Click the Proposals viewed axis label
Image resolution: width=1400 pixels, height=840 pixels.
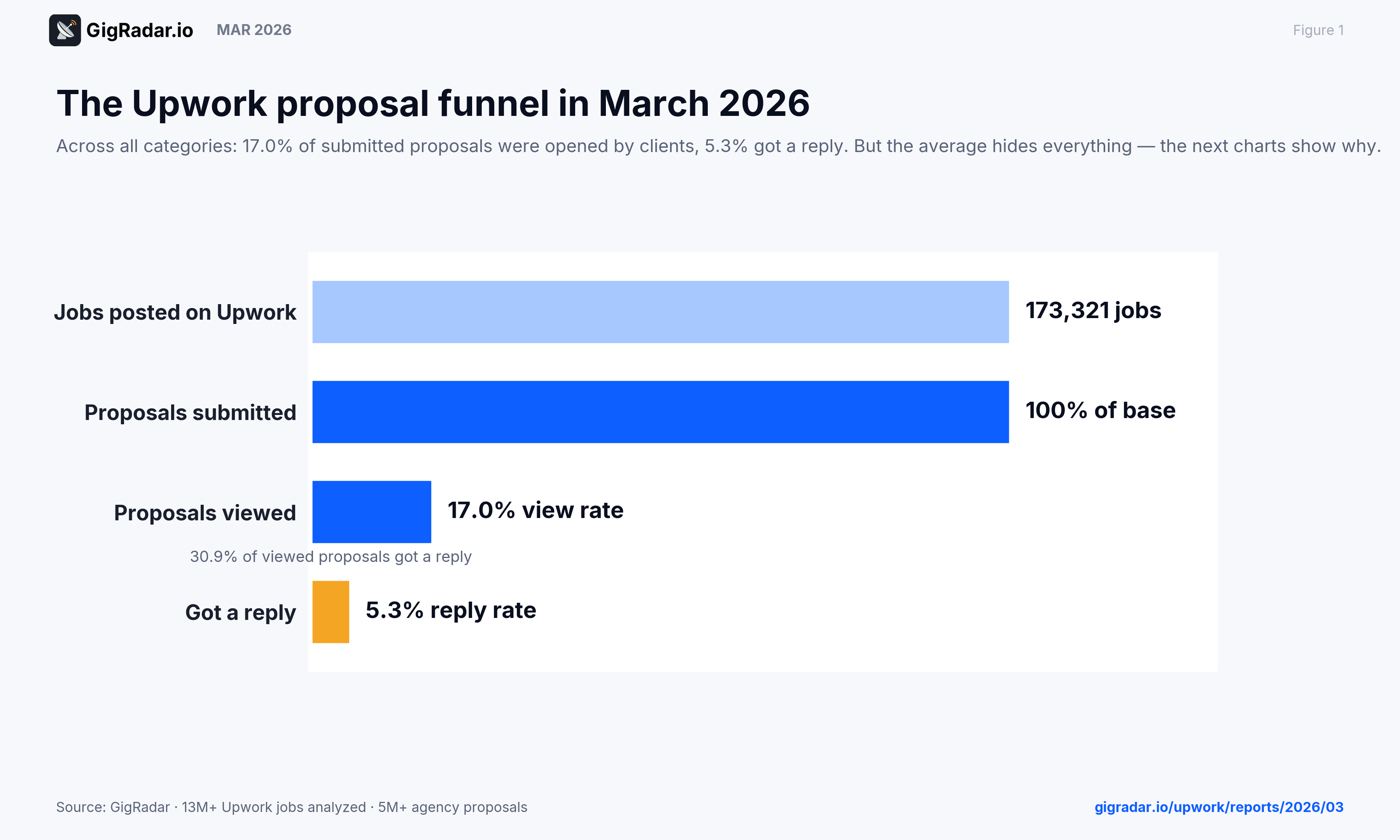pyautogui.click(x=205, y=513)
